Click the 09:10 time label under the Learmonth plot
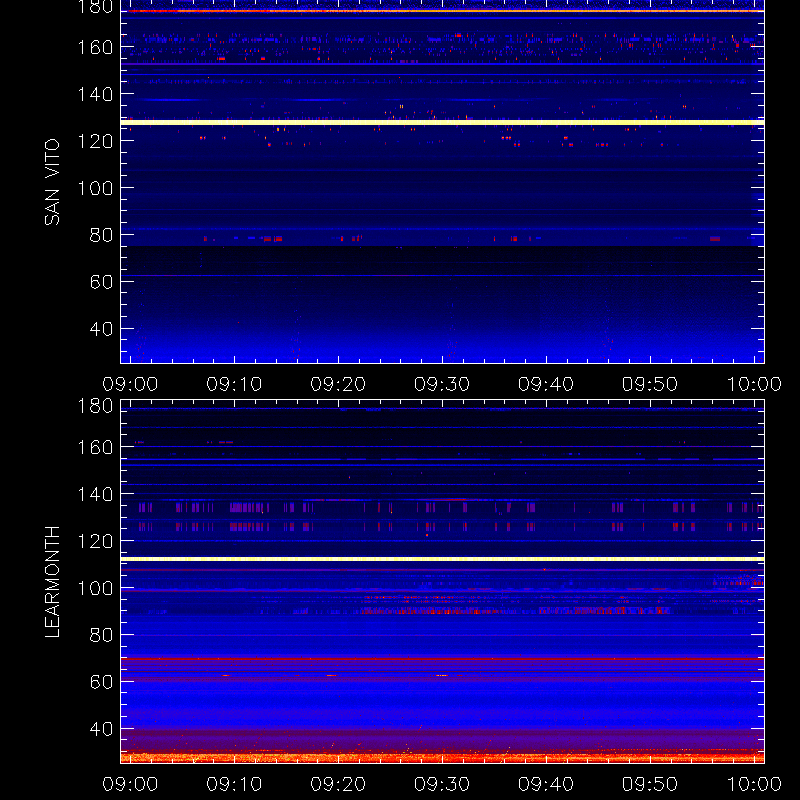The width and height of the screenshot is (800, 800). pos(234,784)
